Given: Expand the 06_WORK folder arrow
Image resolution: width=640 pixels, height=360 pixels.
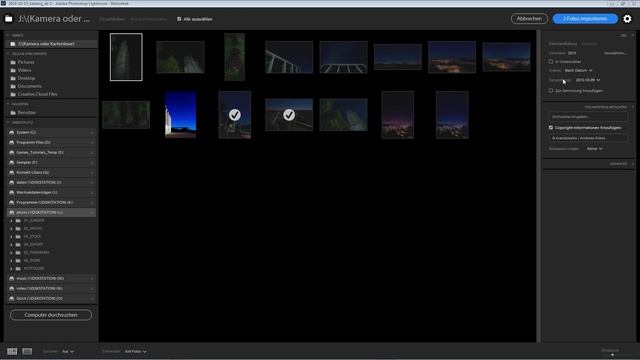Looking at the screenshot, I should [x=11, y=260].
